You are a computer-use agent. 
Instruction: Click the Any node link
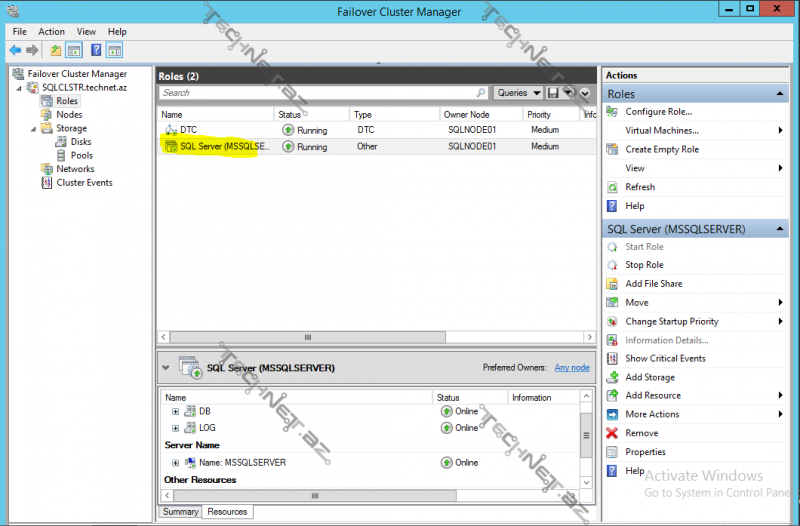point(572,368)
